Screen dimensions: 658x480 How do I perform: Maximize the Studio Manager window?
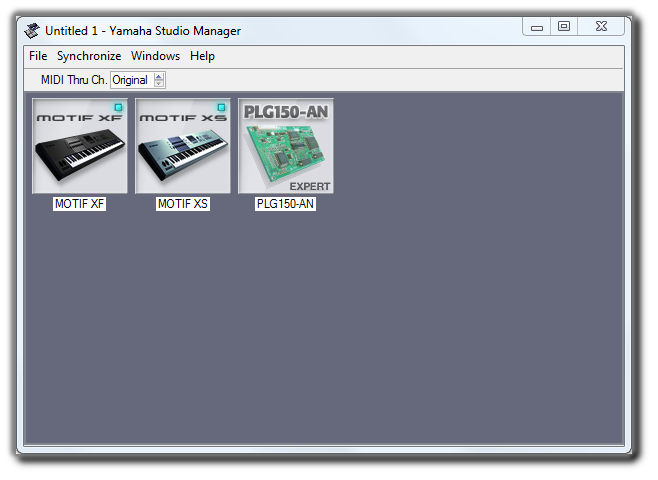(x=564, y=26)
